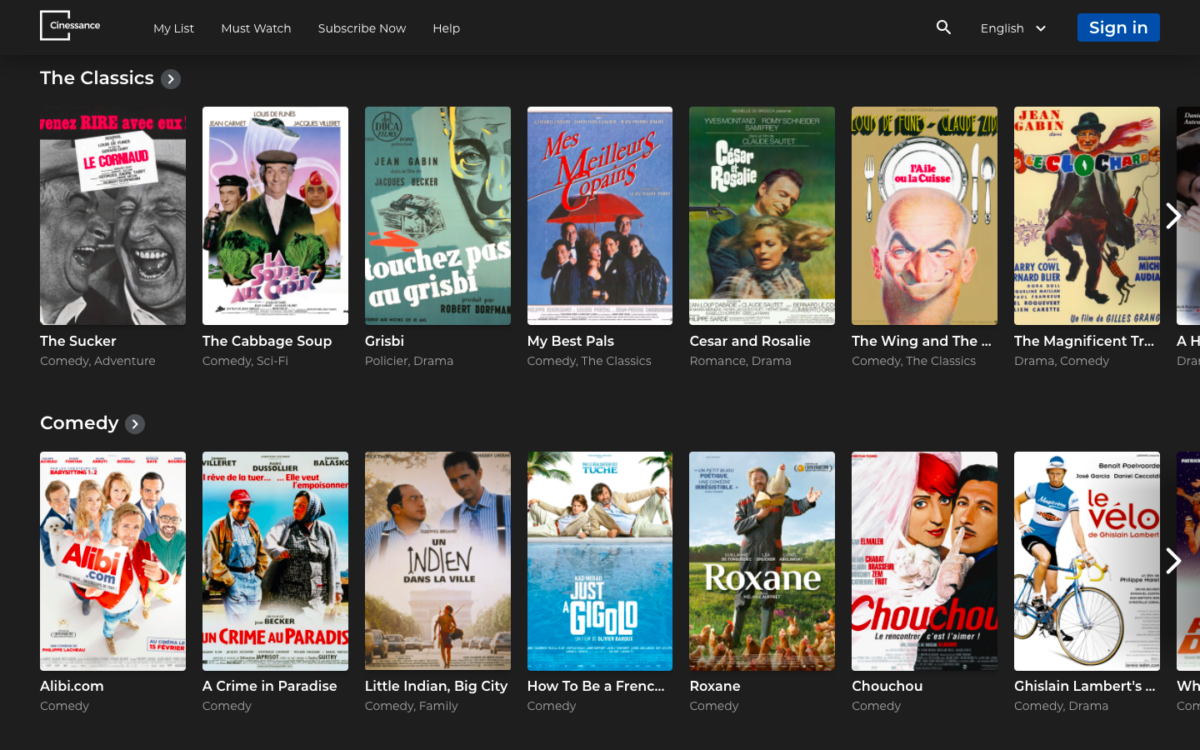Open the Cinessance logo home link
This screenshot has width=1200, height=750.
pyautogui.click(x=70, y=26)
